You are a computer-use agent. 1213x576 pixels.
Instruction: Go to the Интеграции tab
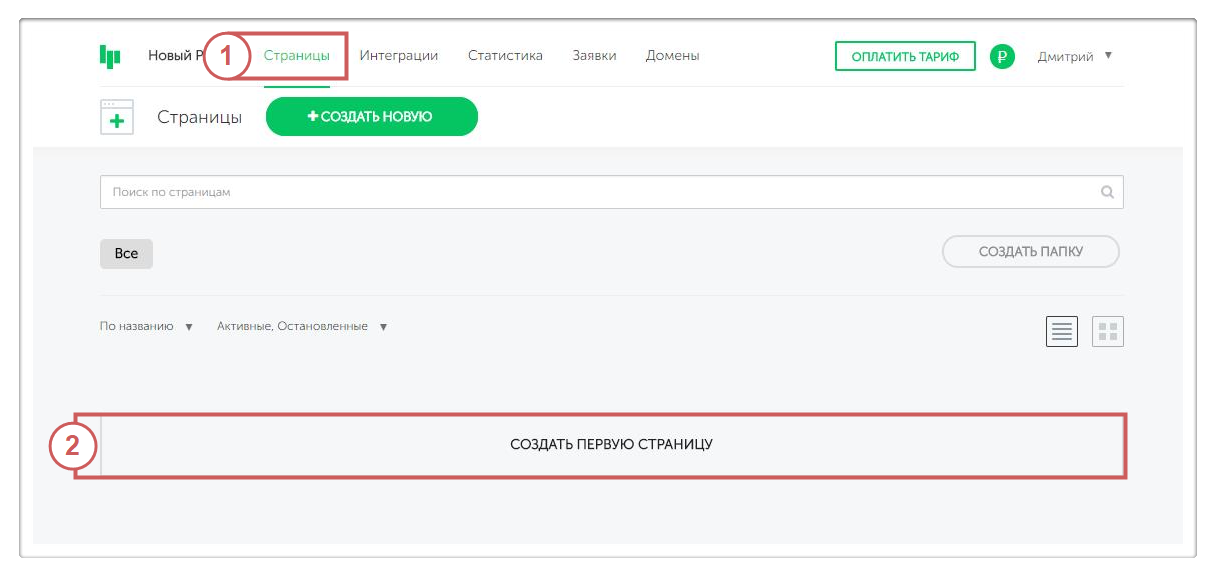[399, 56]
